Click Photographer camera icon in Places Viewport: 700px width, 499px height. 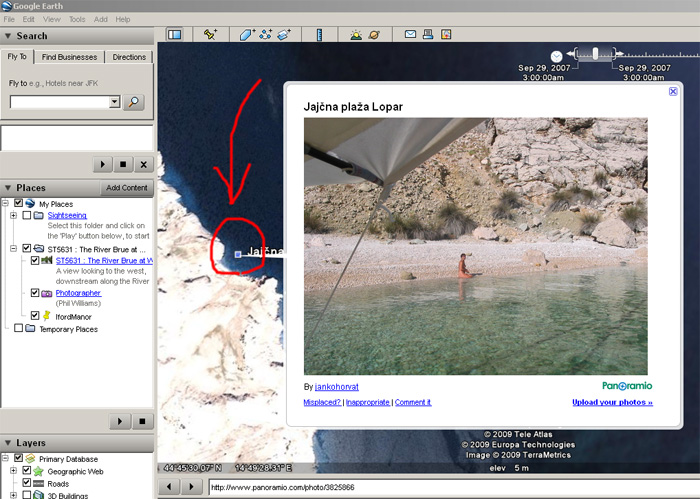coord(47,293)
